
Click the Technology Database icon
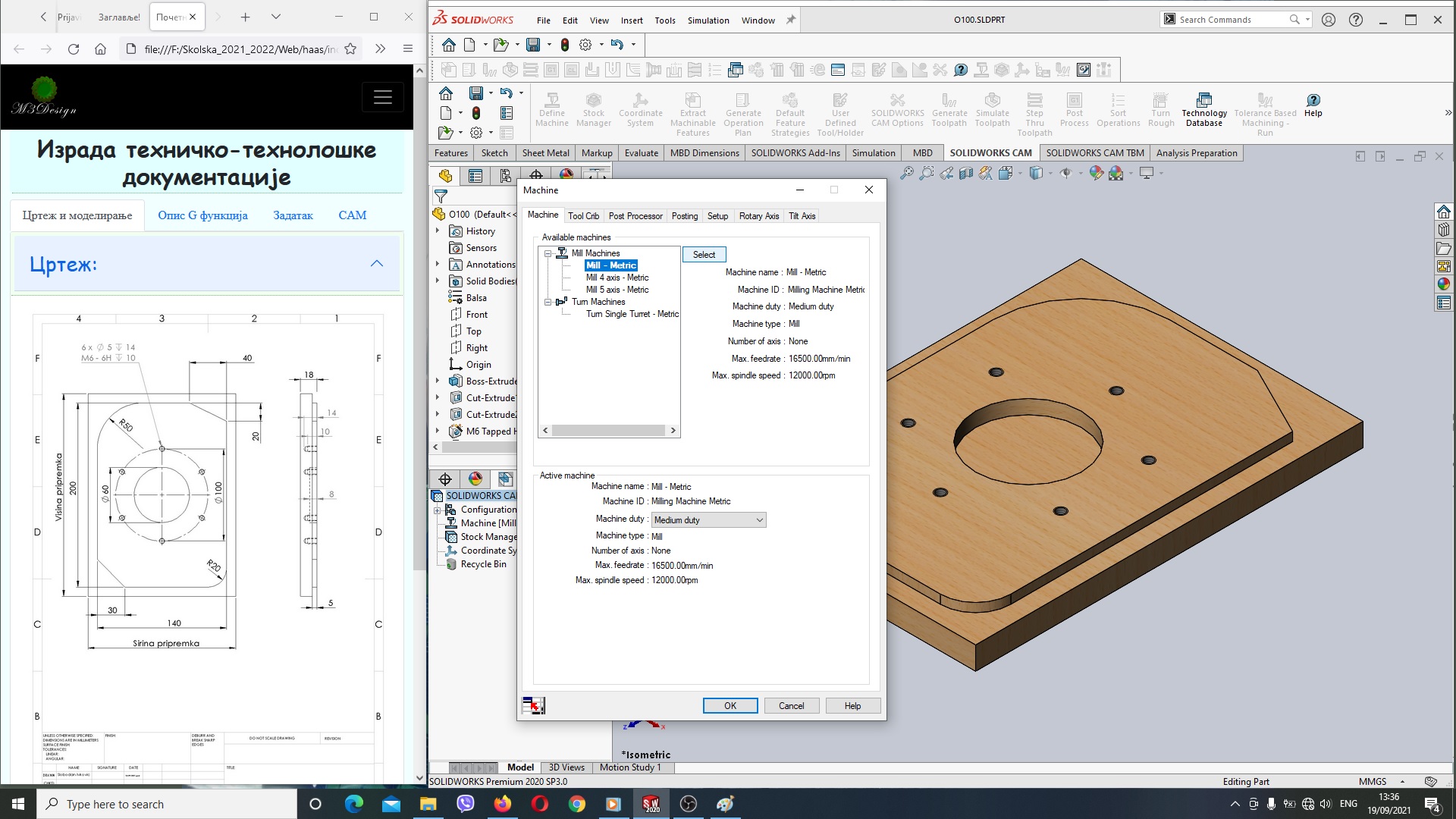coord(1203,110)
